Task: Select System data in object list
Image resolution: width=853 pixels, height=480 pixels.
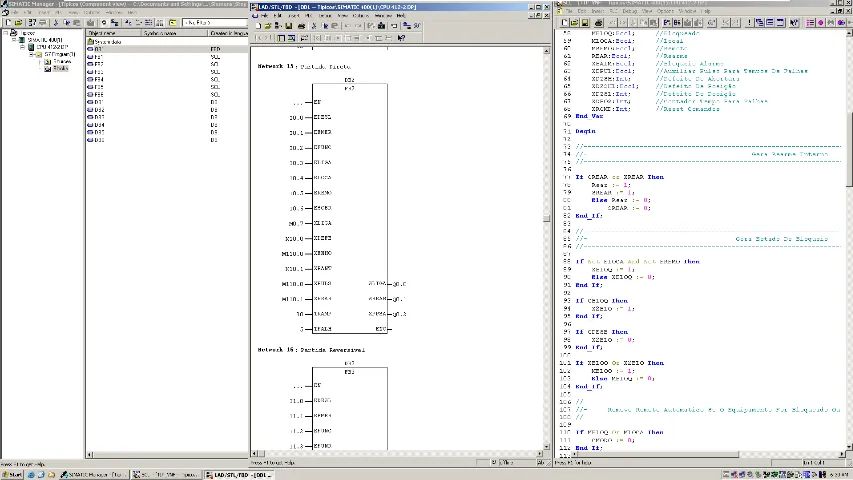Action: point(108,41)
